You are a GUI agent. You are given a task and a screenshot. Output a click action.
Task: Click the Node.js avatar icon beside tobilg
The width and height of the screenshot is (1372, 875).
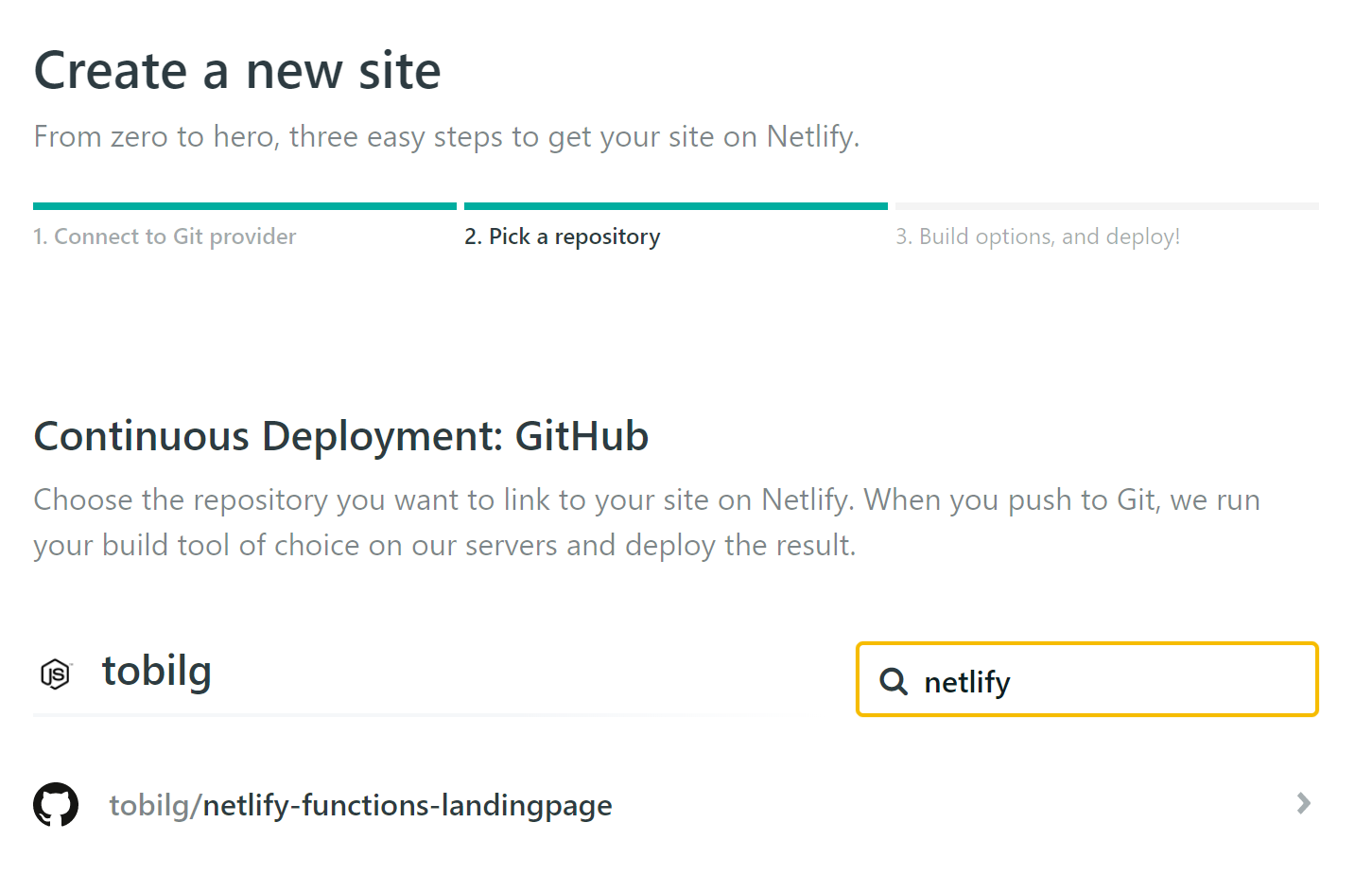click(56, 674)
